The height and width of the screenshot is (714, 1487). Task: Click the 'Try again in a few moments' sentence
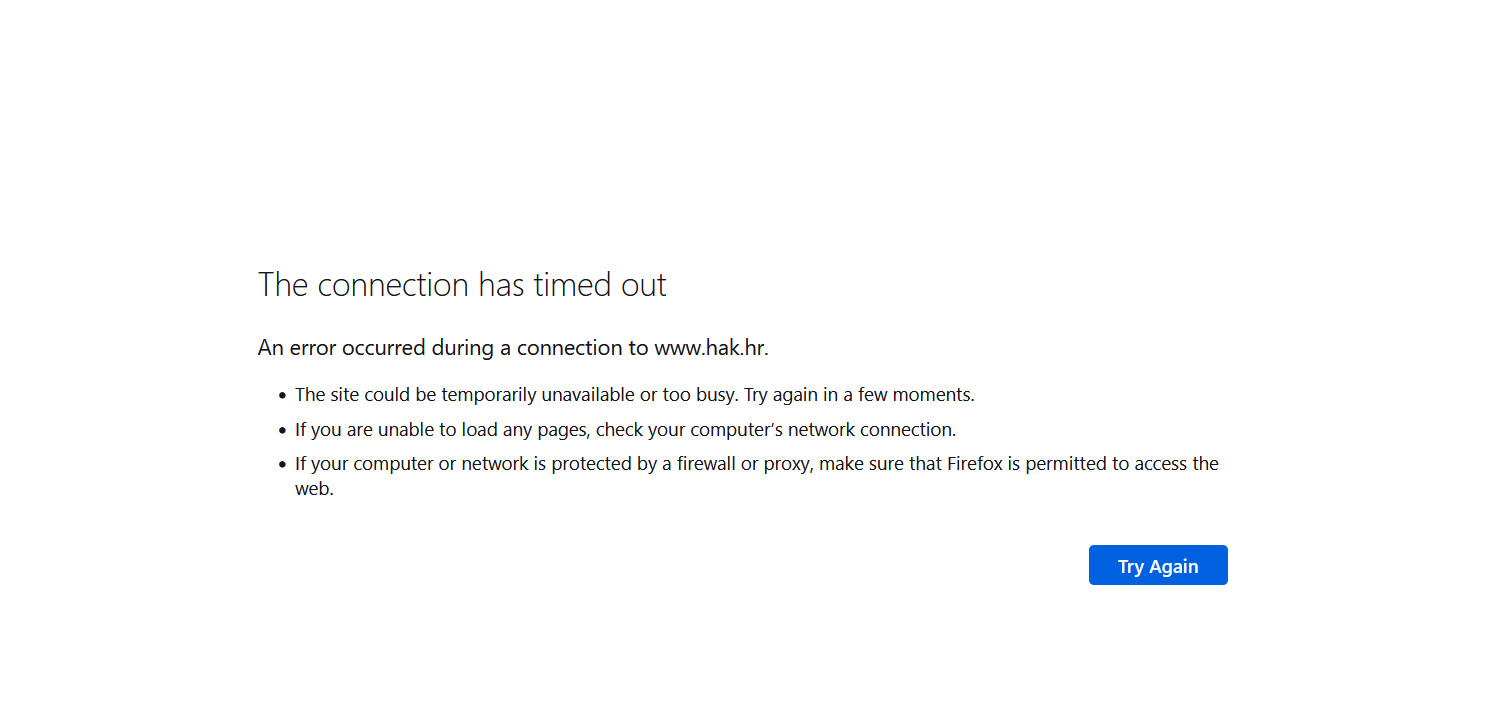(859, 395)
